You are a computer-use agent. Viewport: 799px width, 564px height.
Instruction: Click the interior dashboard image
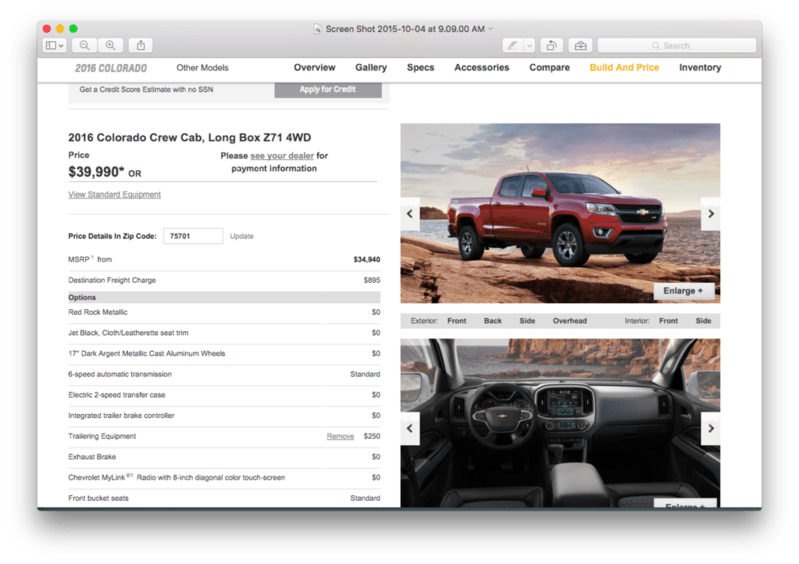(560, 423)
